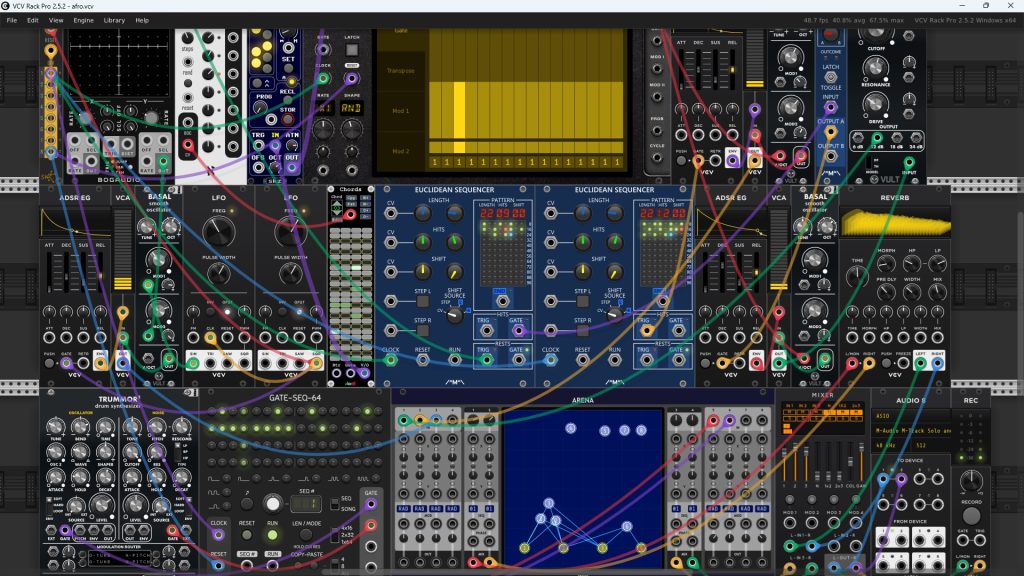The width and height of the screenshot is (1024, 576).
Task: Open the M-Audio M-Track device selector
Action: coord(912,431)
